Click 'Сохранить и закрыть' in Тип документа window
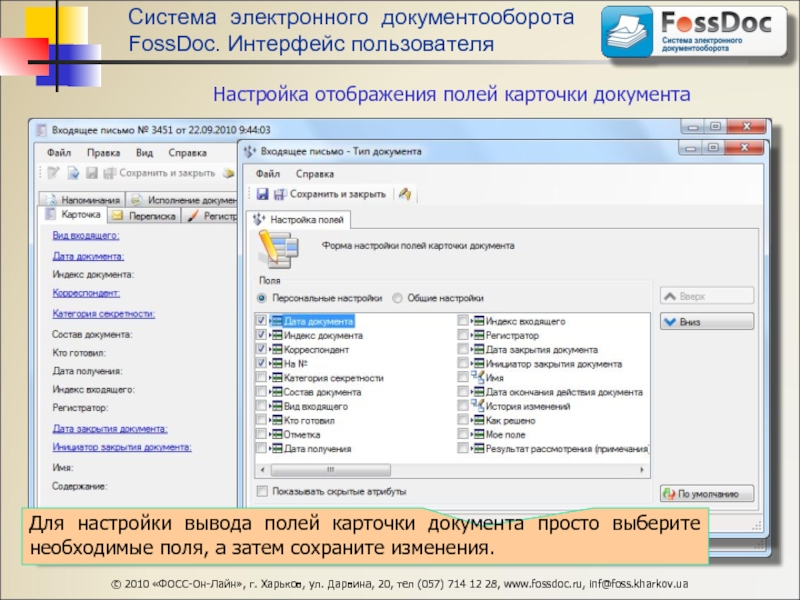800x600 pixels. click(330, 194)
